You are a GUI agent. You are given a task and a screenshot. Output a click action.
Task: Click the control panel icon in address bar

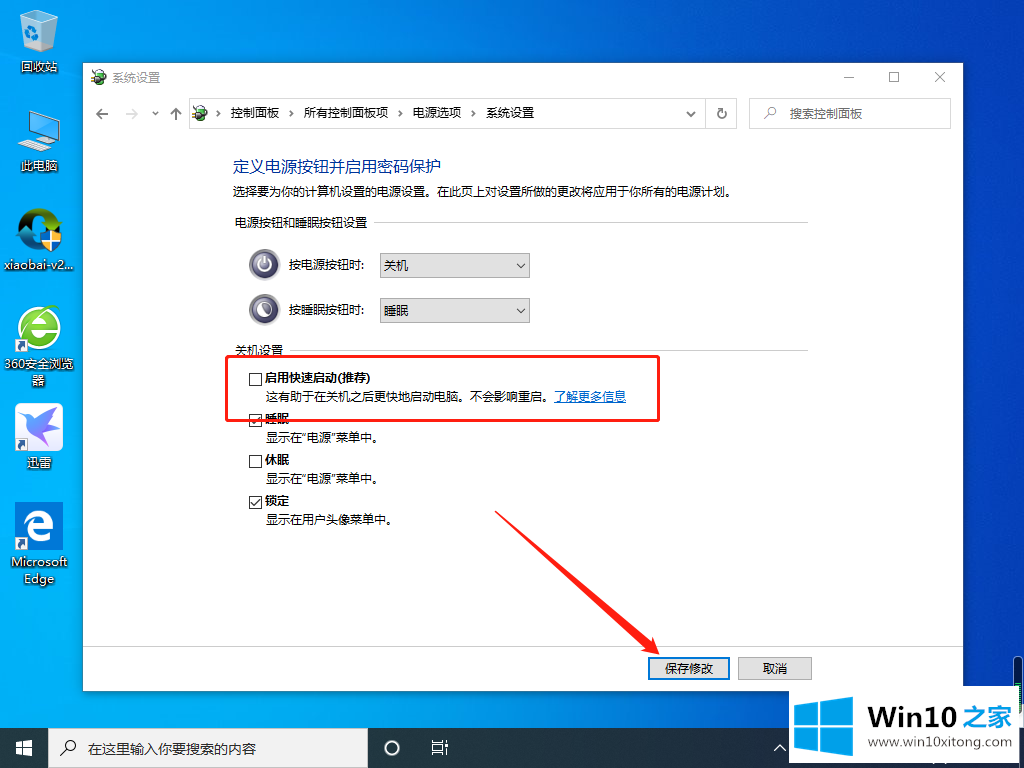pos(200,113)
